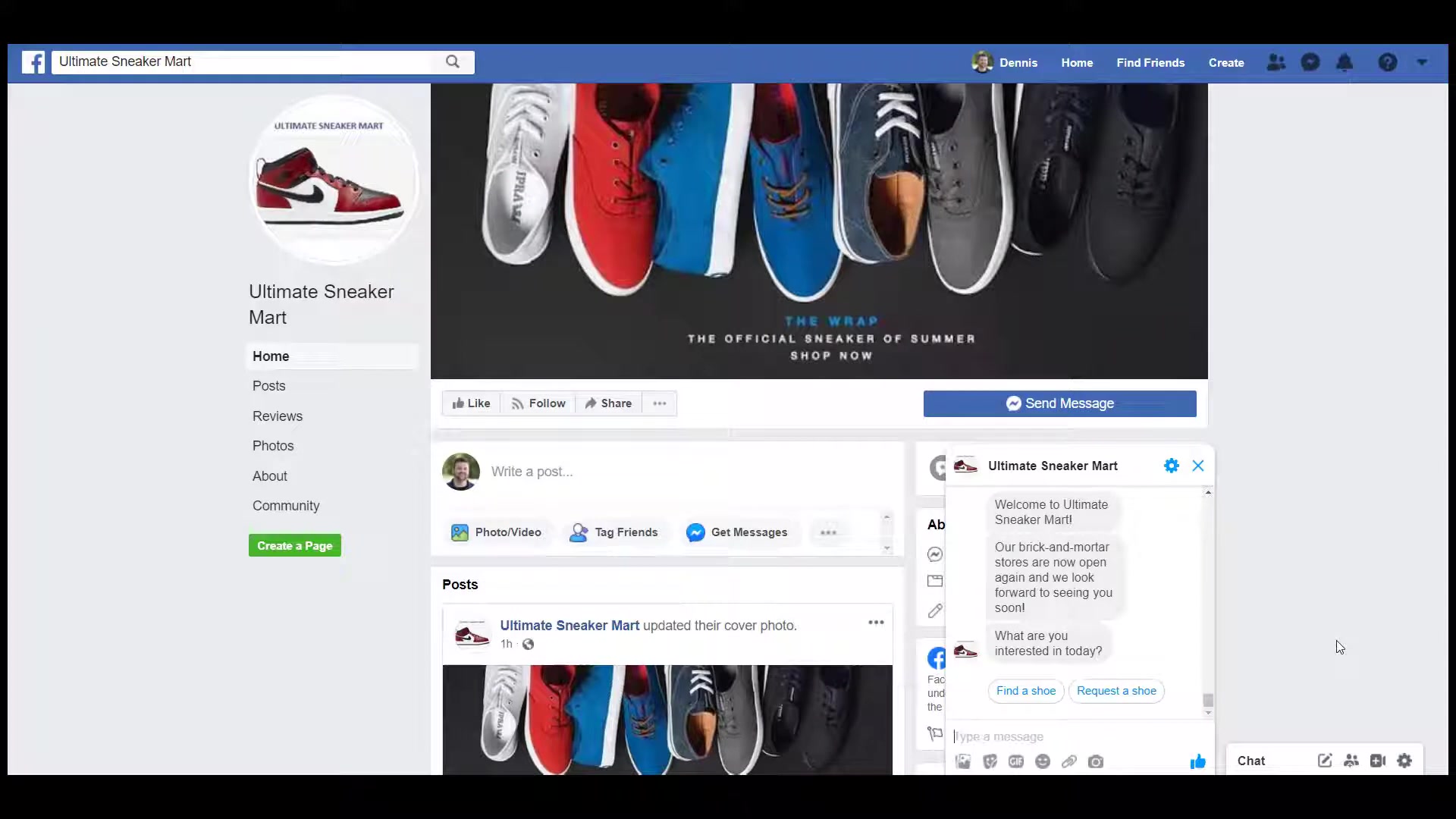Open Ultimate Sneaker Mart profile picture
1456x819 pixels.
(334, 180)
